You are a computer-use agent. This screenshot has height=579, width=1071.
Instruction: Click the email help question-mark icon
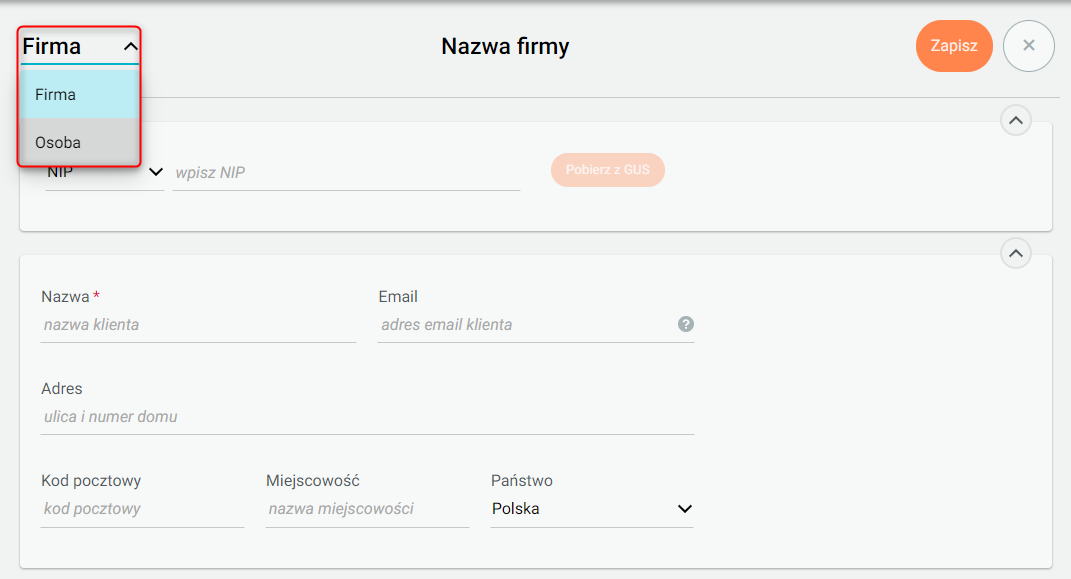pos(686,324)
